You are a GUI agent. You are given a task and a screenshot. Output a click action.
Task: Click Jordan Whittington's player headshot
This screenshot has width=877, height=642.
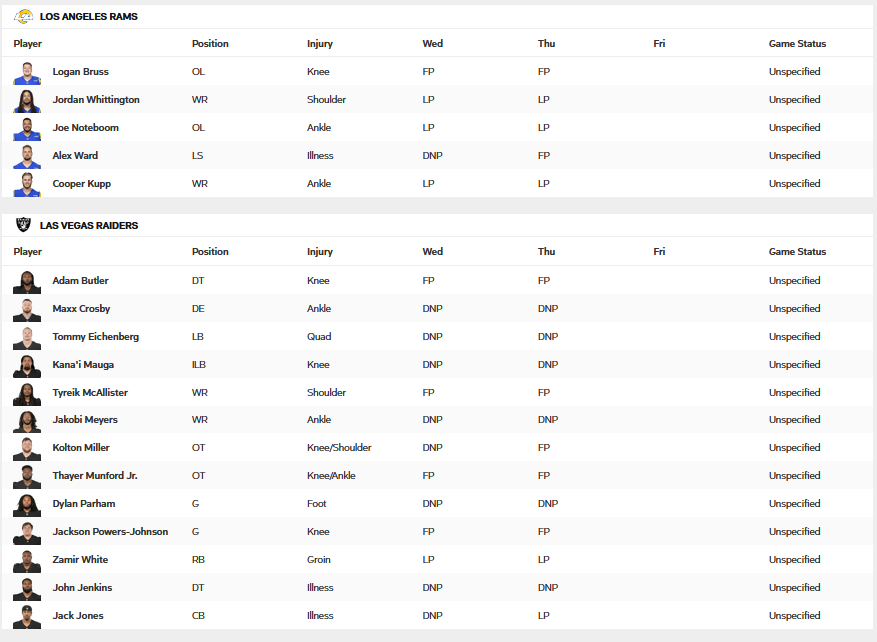pyautogui.click(x=27, y=101)
